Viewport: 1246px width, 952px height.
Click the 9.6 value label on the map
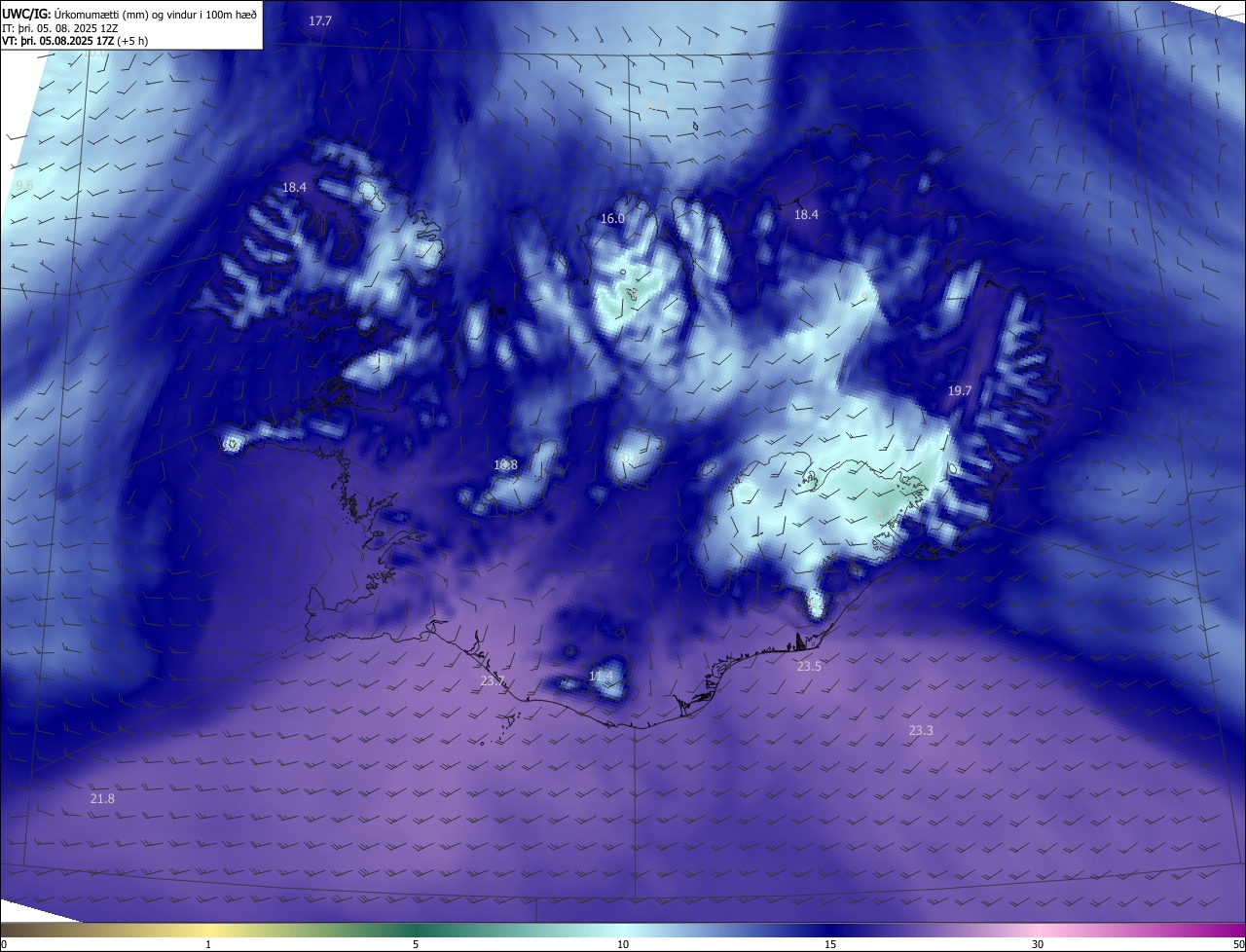[x=24, y=186]
